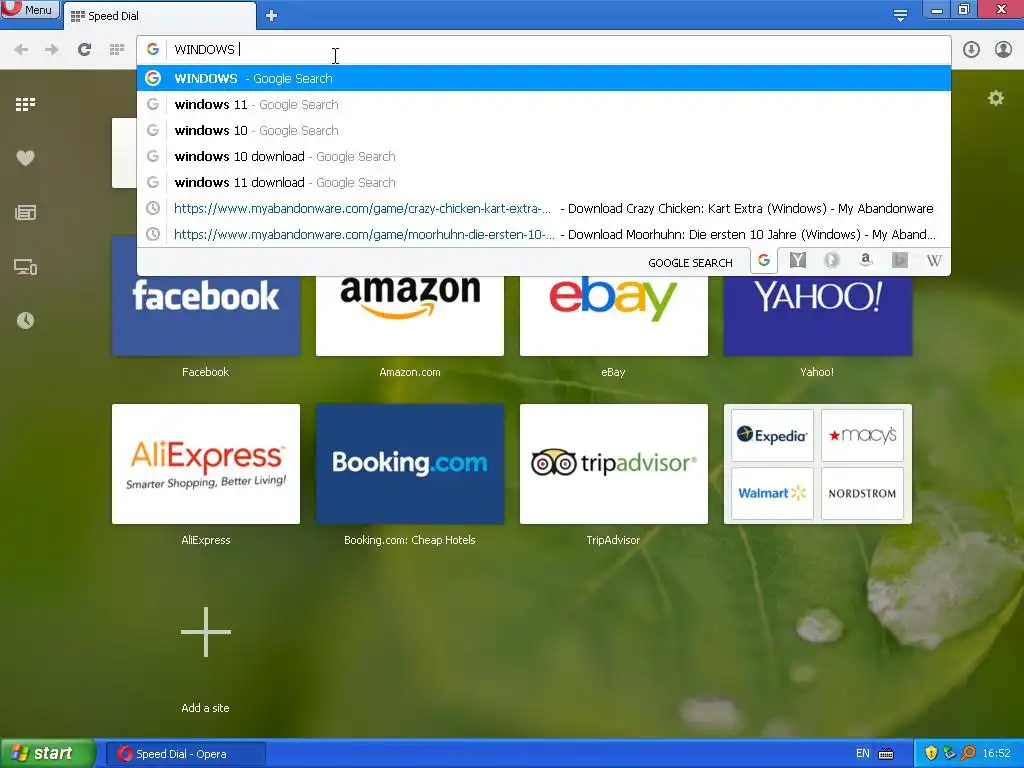Click the EN language indicator in taskbar
The width and height of the screenshot is (1024, 768).
click(863, 754)
